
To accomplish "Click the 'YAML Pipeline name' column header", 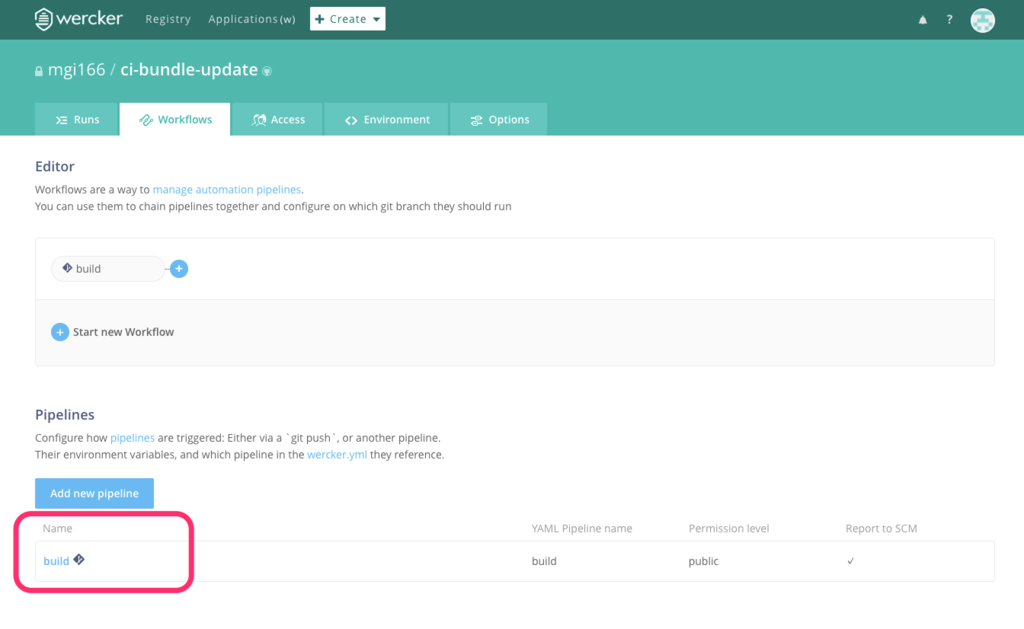I will [582, 528].
